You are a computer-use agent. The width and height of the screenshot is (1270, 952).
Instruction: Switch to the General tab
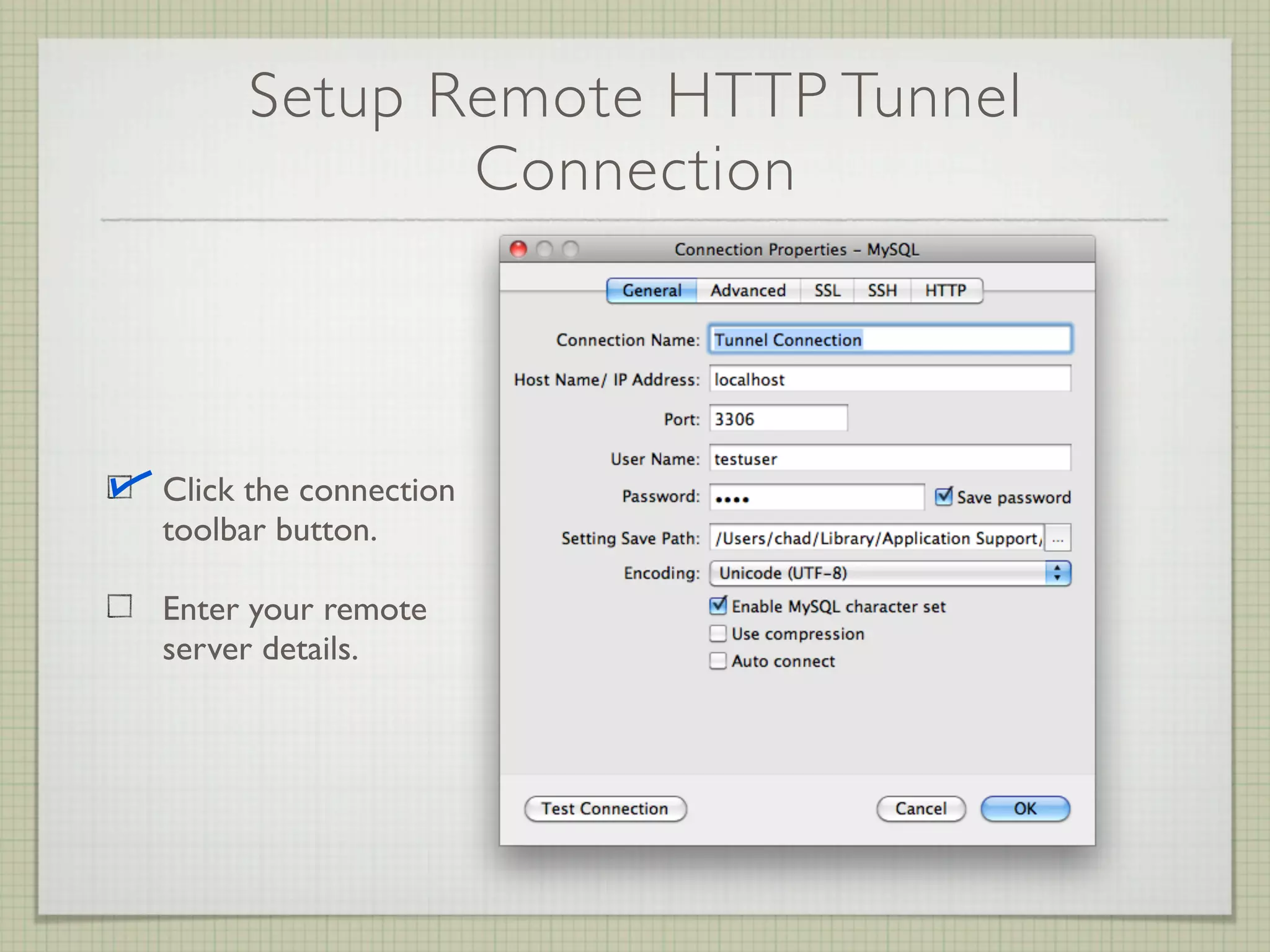coord(652,291)
